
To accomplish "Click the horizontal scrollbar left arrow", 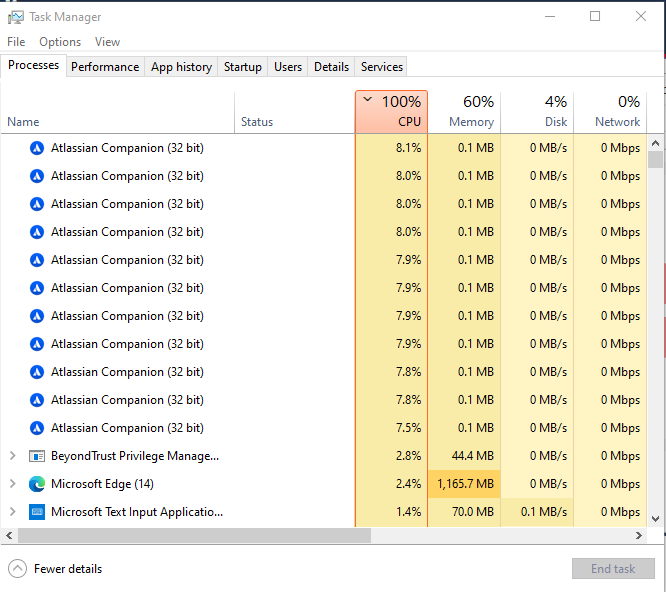I will pos(9,536).
